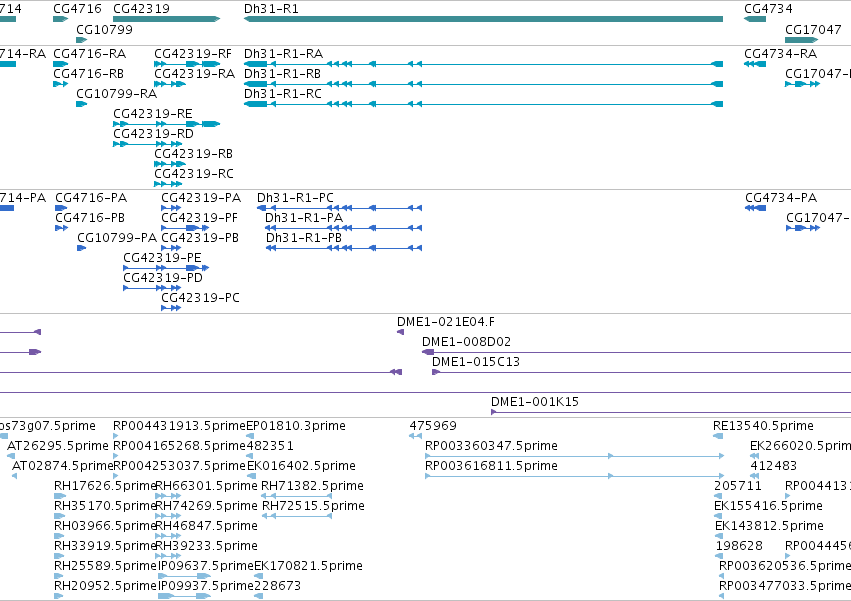Click protein CG42319-PB label
Screen dimensions: 851x601
point(200,238)
